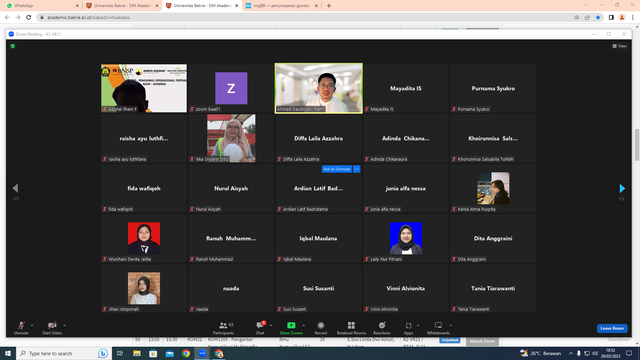Open Zoom from the taskbar
This screenshot has width=640, height=360.
202,353
